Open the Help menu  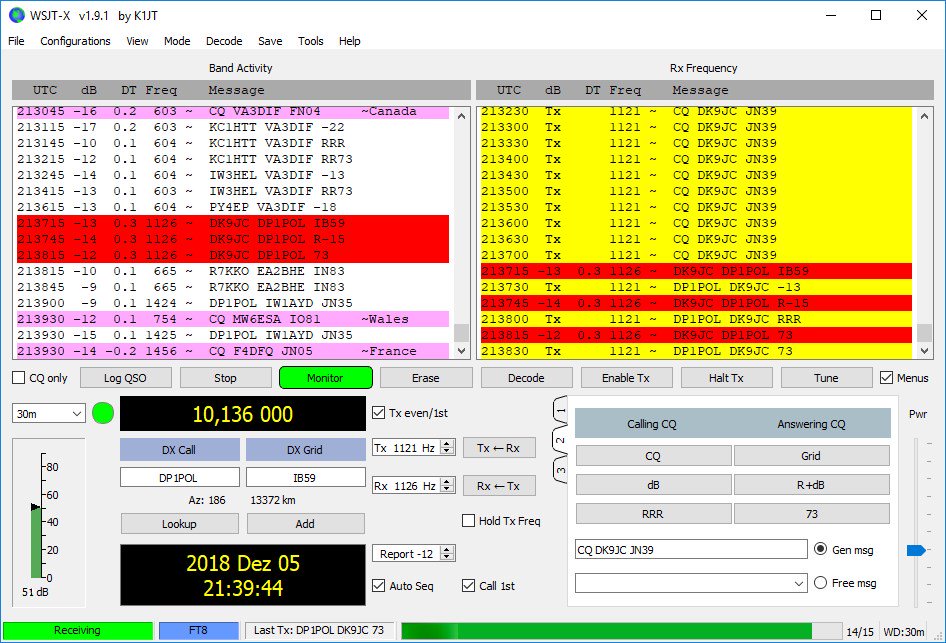(x=349, y=41)
